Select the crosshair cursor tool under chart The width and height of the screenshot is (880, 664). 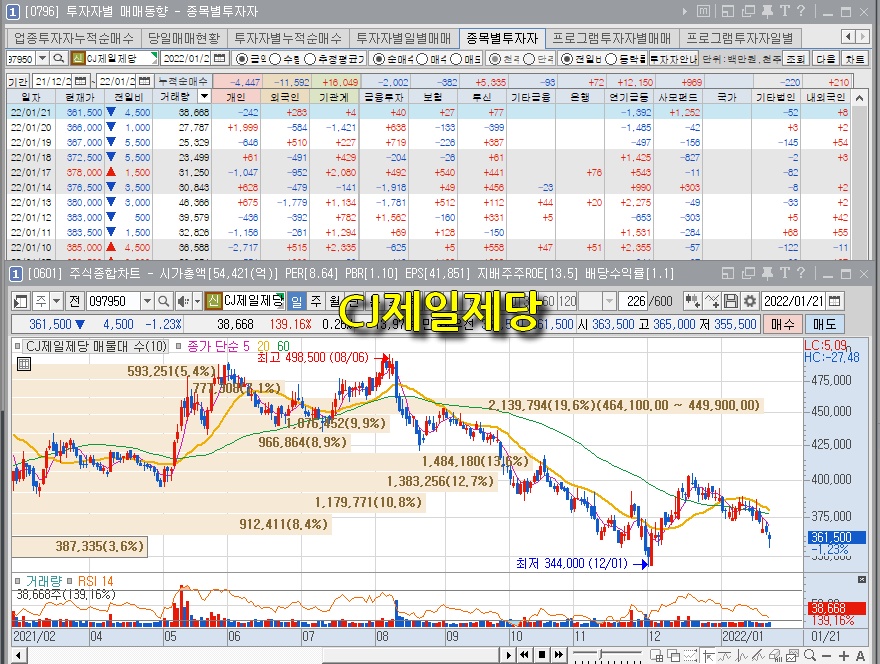coord(708,655)
